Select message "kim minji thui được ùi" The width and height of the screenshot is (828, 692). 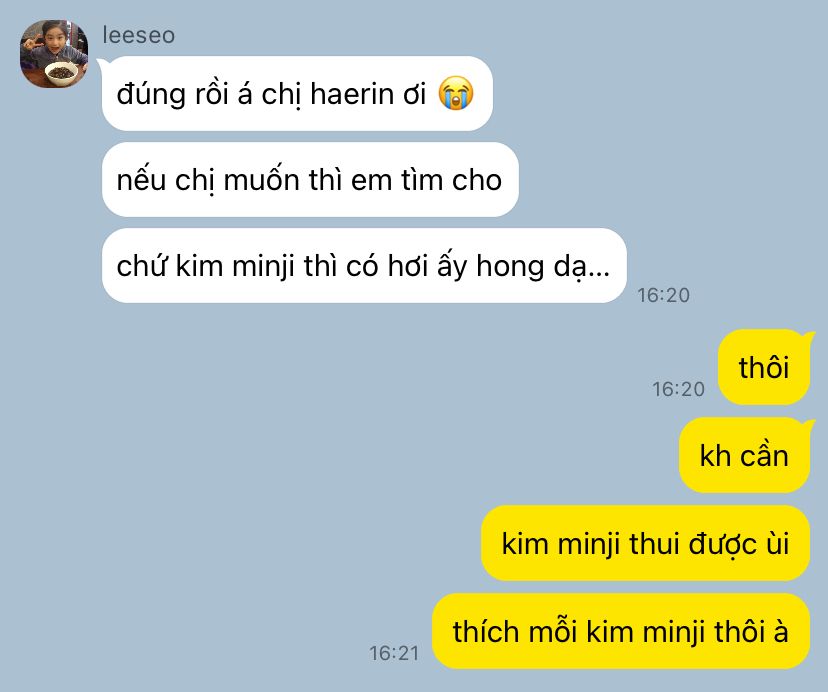645,543
